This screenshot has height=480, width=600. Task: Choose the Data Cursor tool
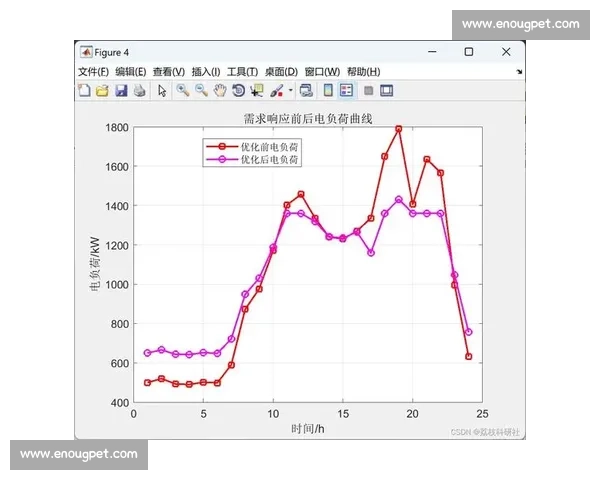coord(257,90)
